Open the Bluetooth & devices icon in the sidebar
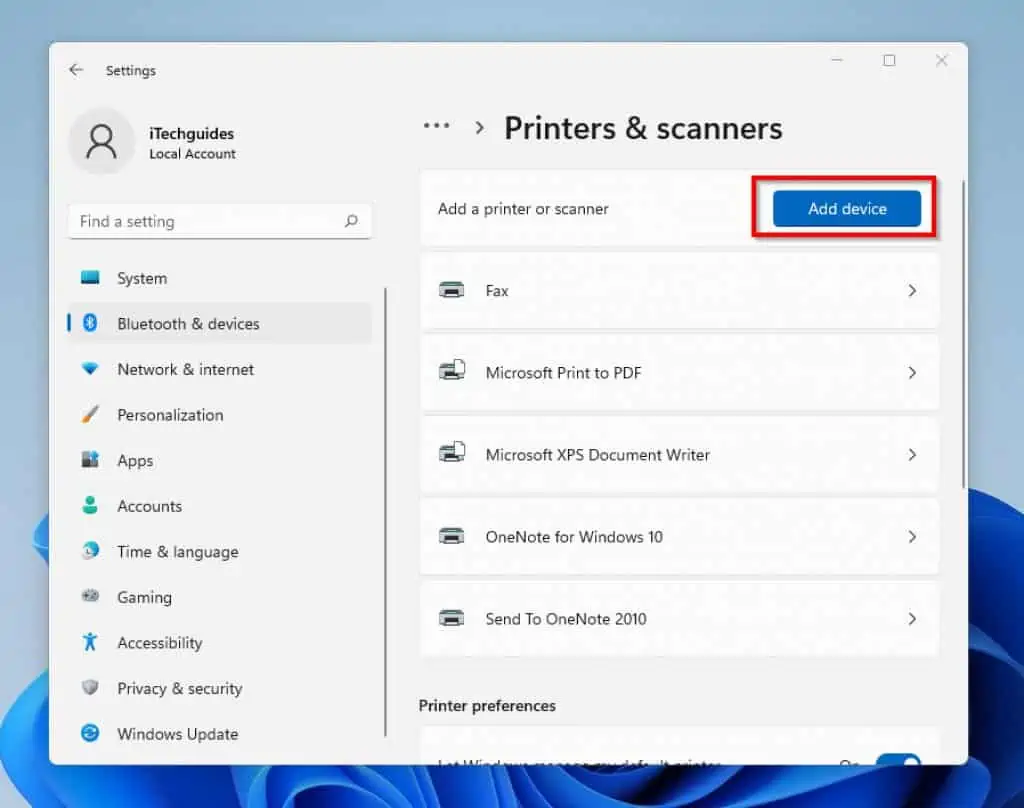1024x808 pixels. click(91, 323)
